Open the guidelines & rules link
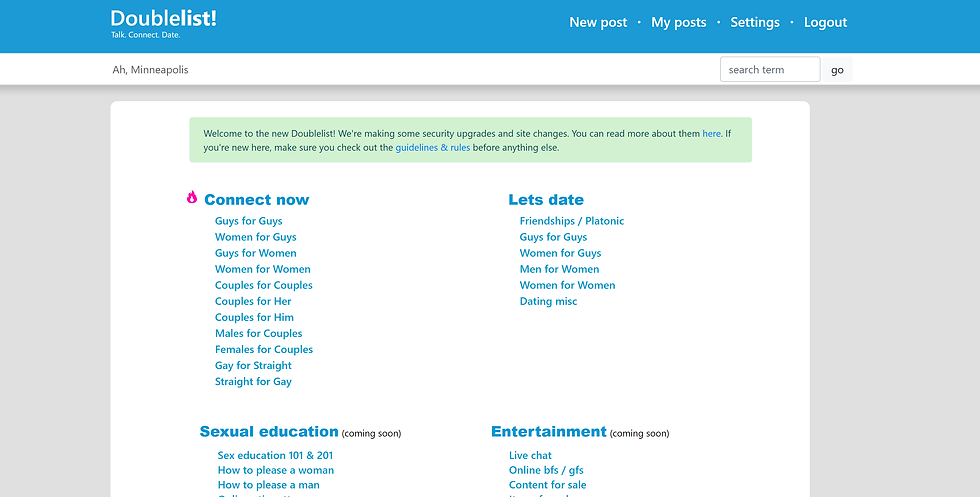This screenshot has height=497, width=980. click(x=432, y=148)
